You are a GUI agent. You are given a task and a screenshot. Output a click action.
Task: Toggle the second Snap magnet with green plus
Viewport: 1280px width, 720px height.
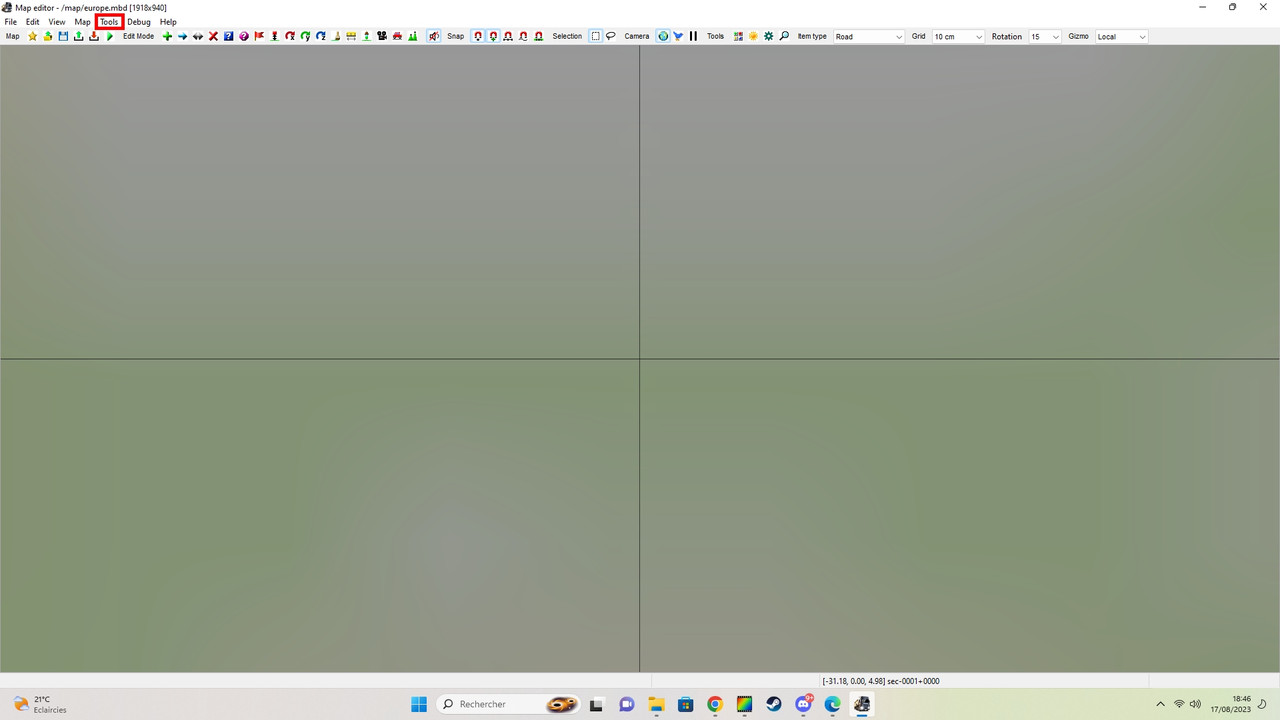click(x=493, y=36)
